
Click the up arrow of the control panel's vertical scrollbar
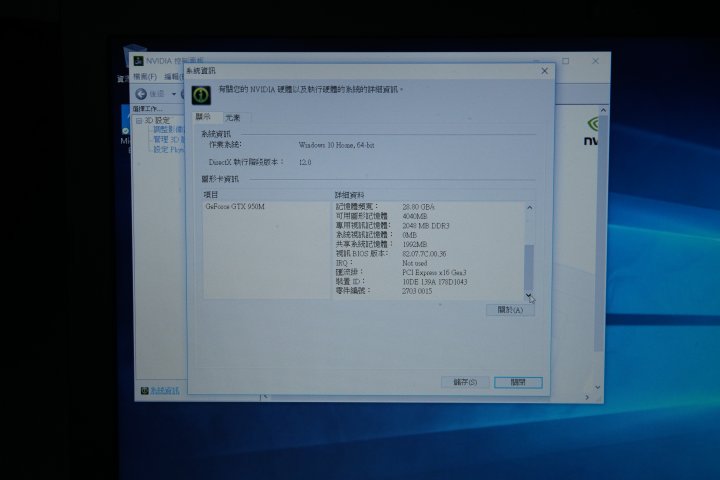(603, 111)
